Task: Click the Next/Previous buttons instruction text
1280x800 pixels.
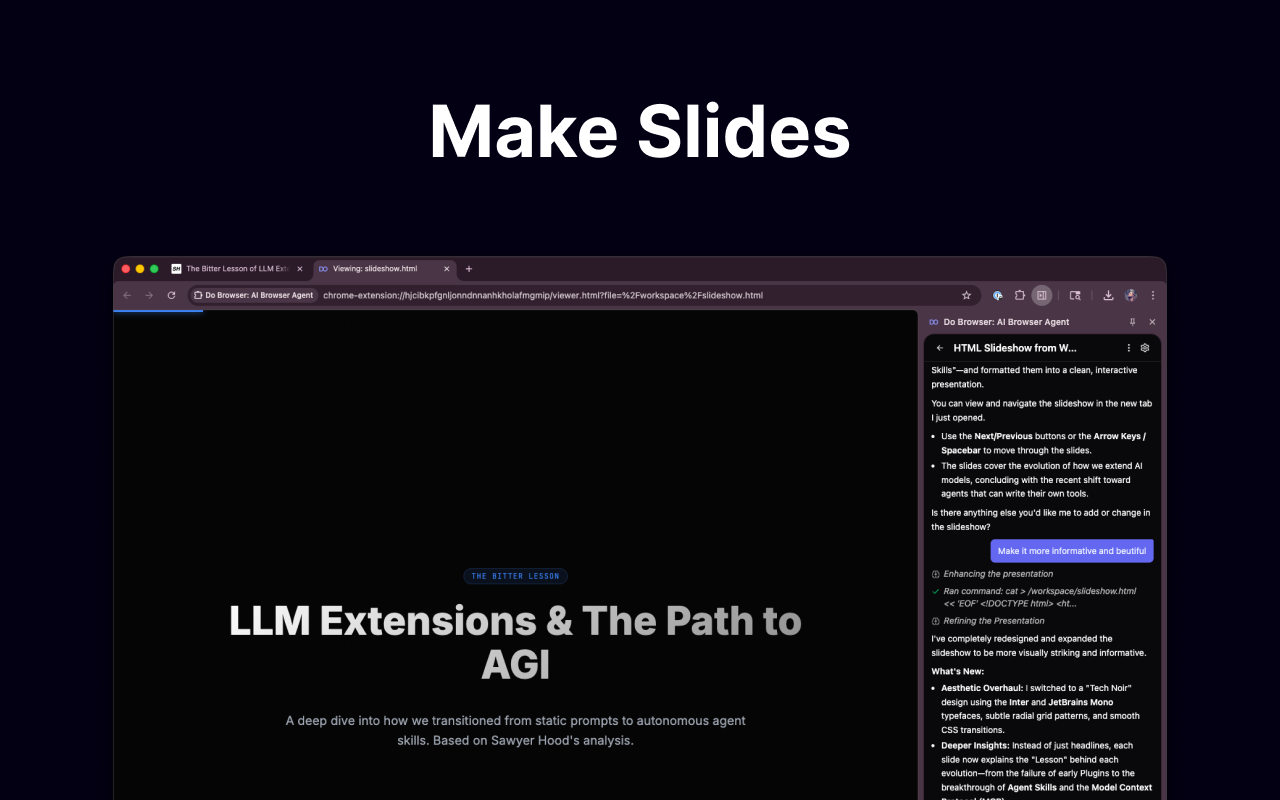Action: (x=1044, y=443)
